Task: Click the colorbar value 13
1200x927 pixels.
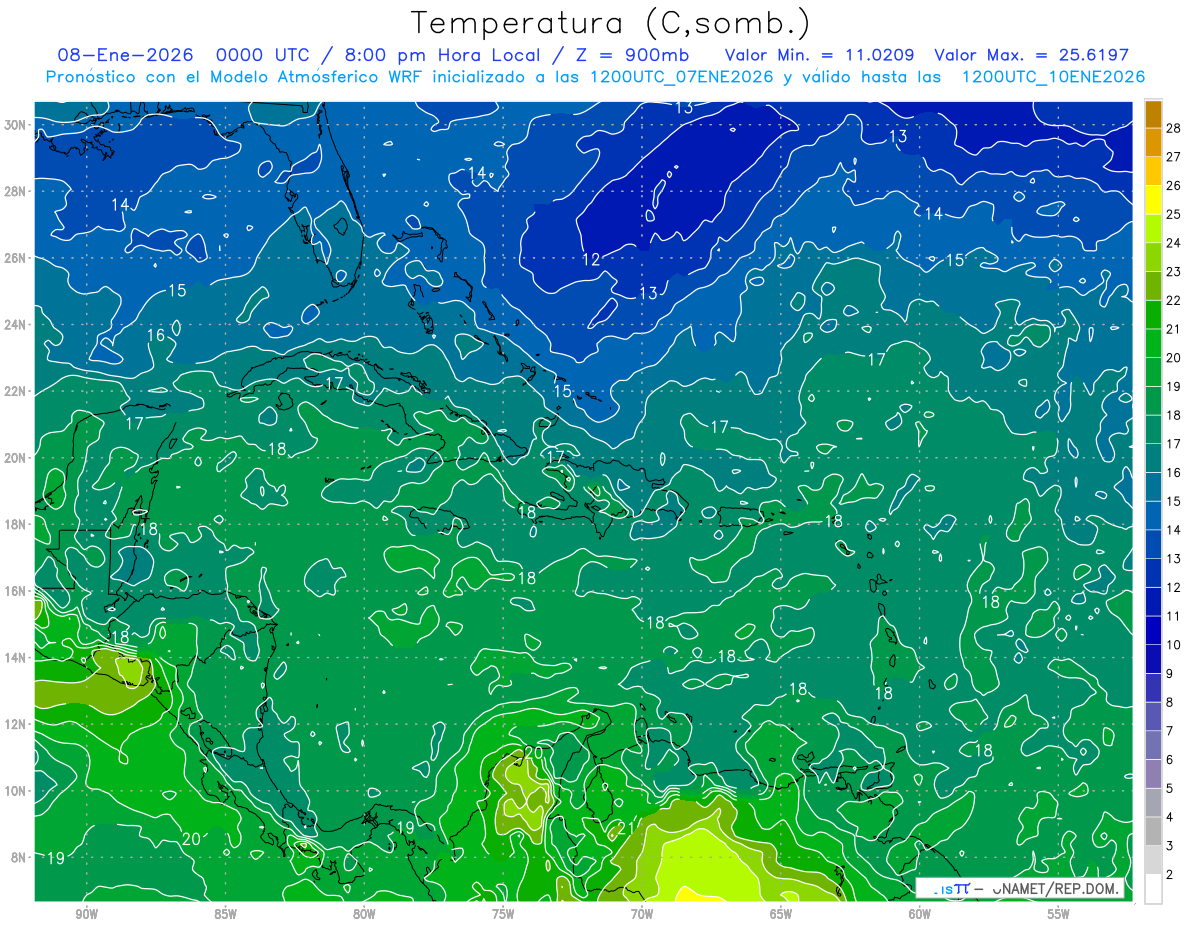Action: pos(1174,558)
